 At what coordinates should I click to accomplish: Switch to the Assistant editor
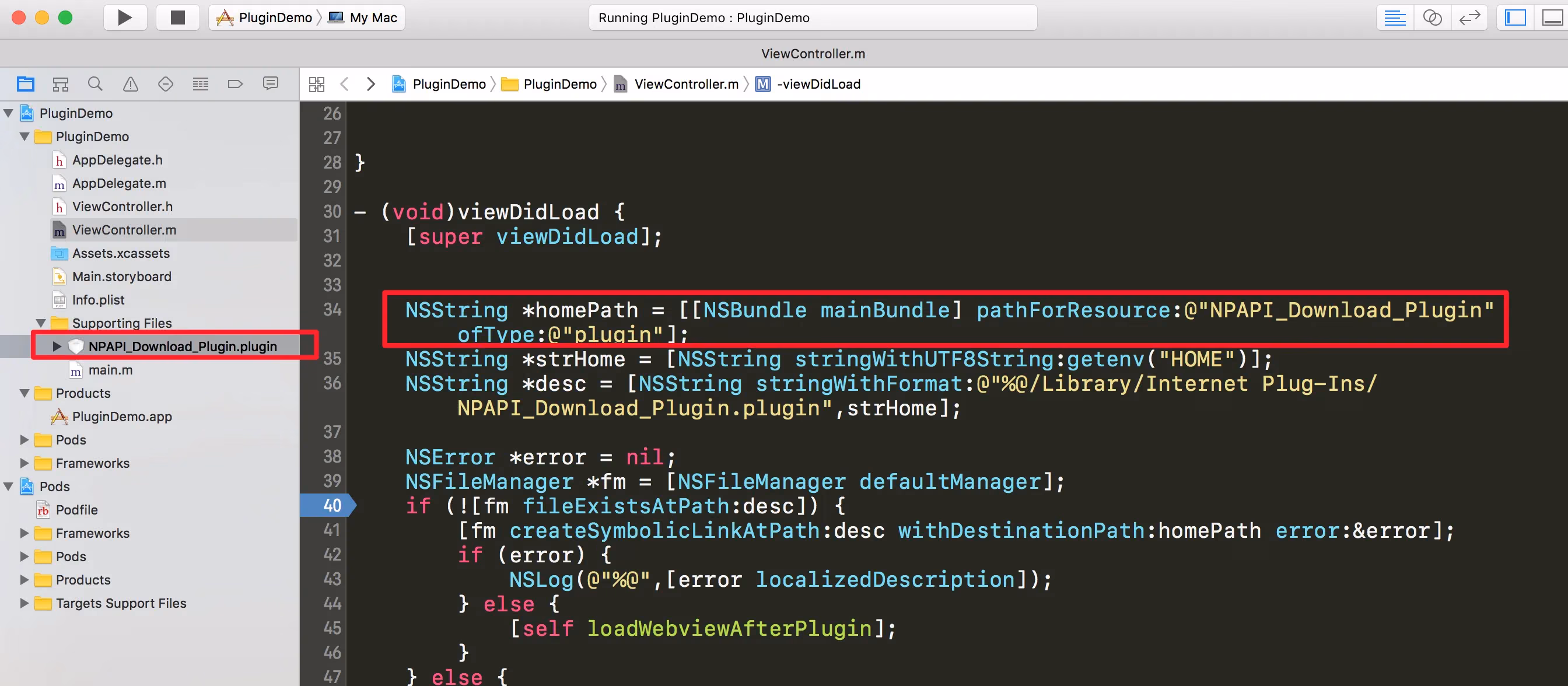click(1432, 17)
